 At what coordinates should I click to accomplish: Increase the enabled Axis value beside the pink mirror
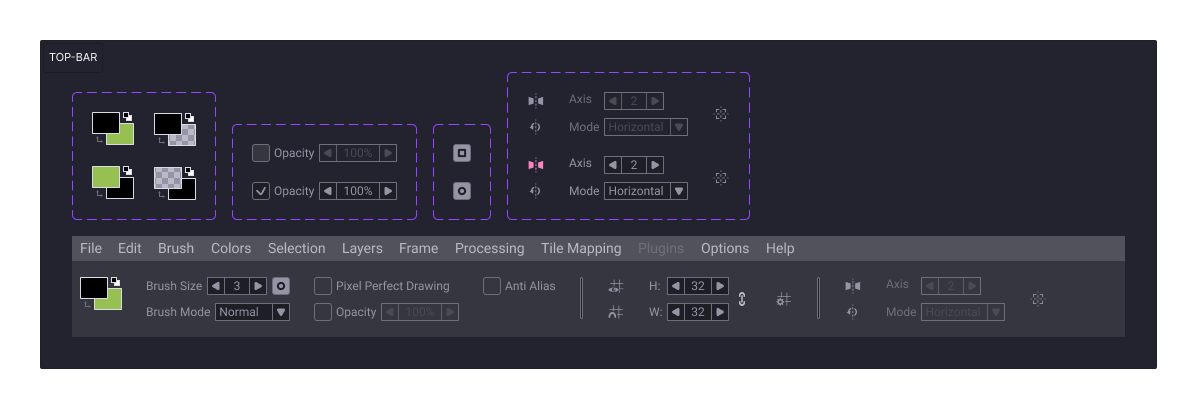pyautogui.click(x=655, y=165)
